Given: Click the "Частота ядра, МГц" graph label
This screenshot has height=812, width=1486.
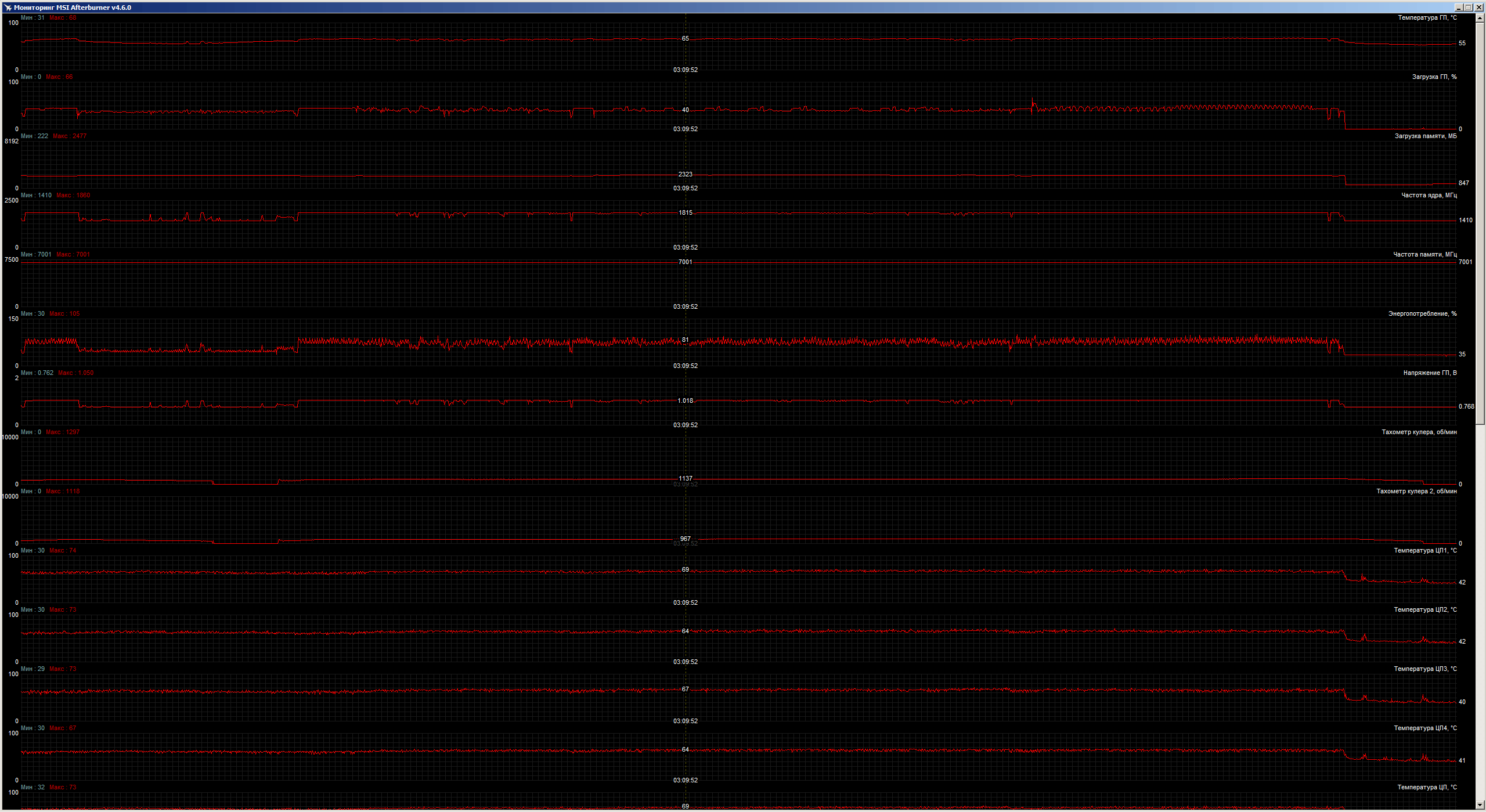Looking at the screenshot, I should [x=1429, y=196].
